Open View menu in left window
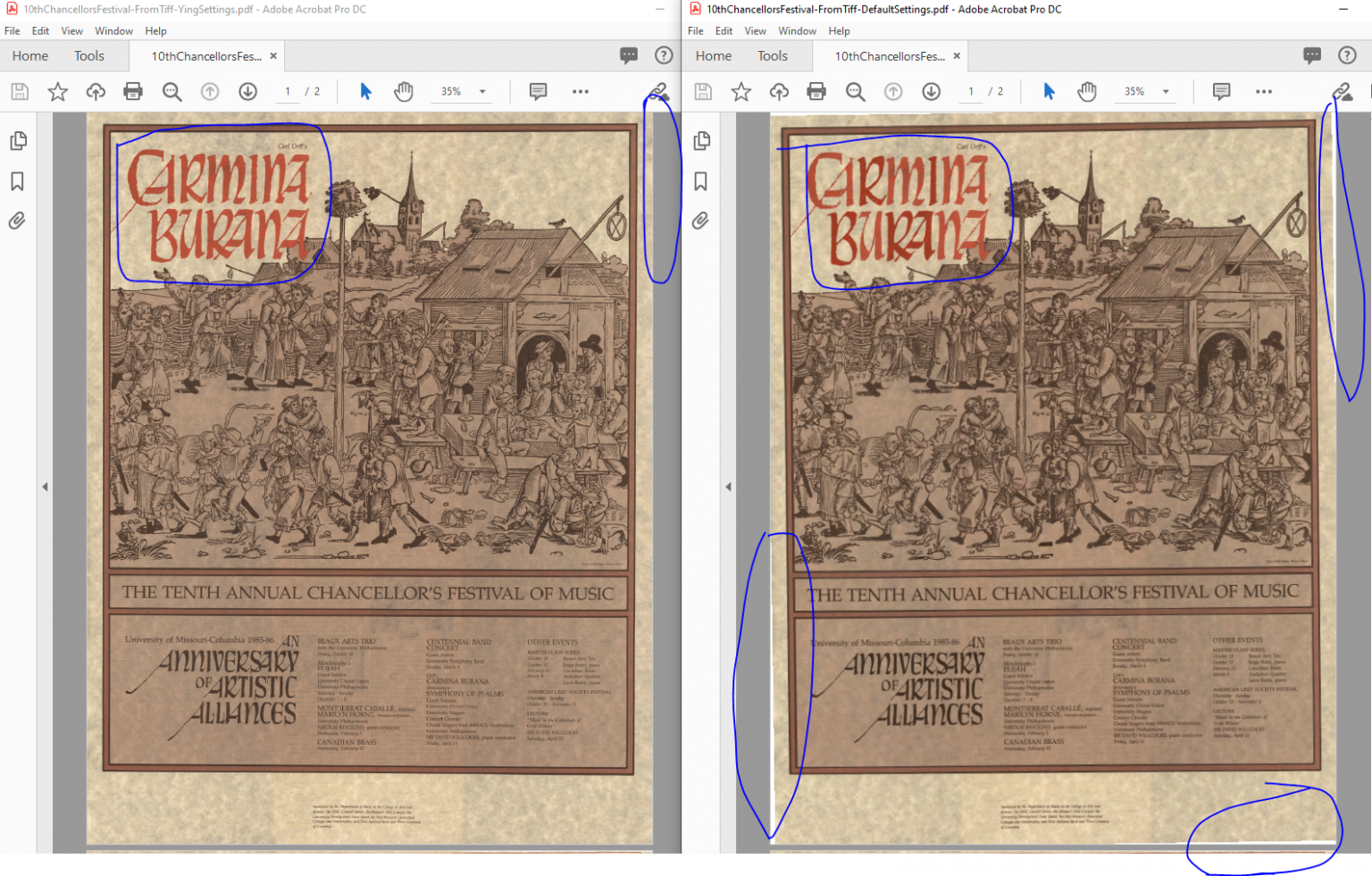This screenshot has width=1372, height=876. pyautogui.click(x=71, y=30)
